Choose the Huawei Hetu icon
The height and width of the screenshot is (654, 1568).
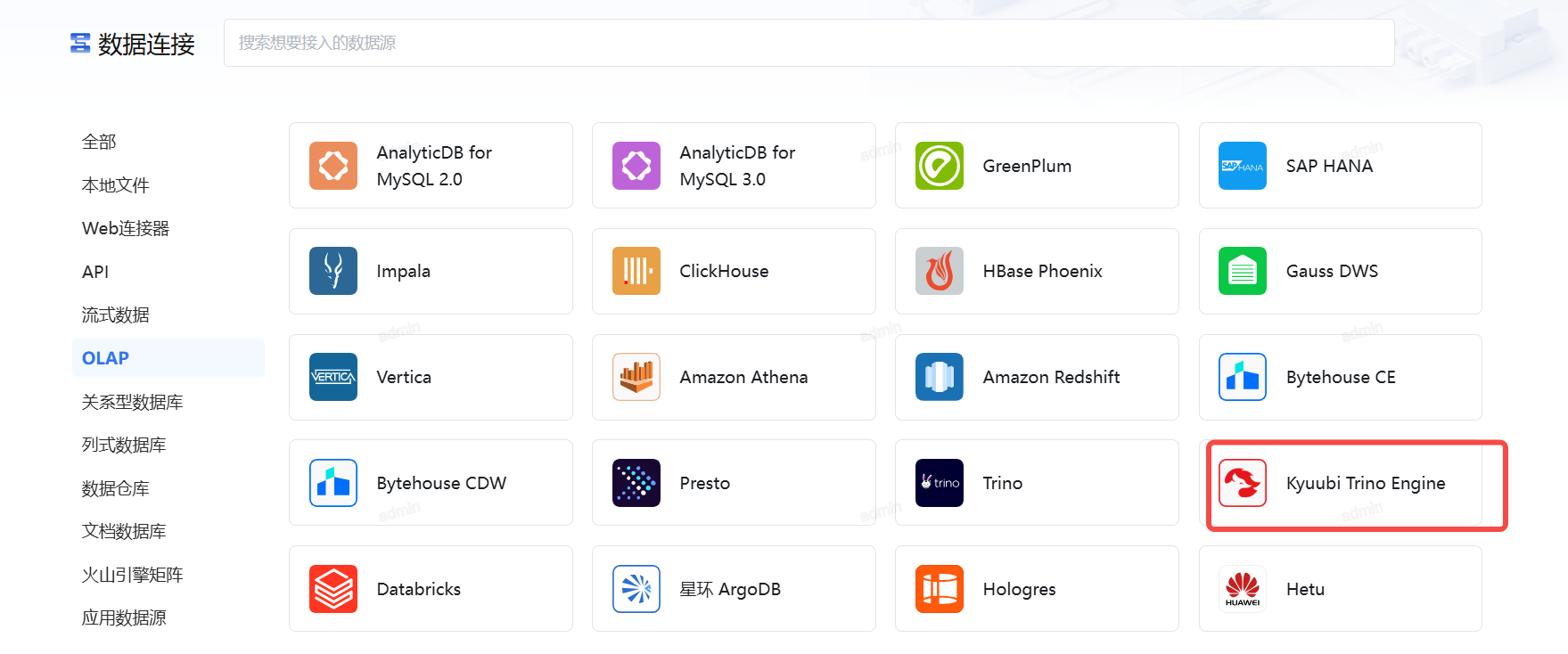tap(1242, 589)
